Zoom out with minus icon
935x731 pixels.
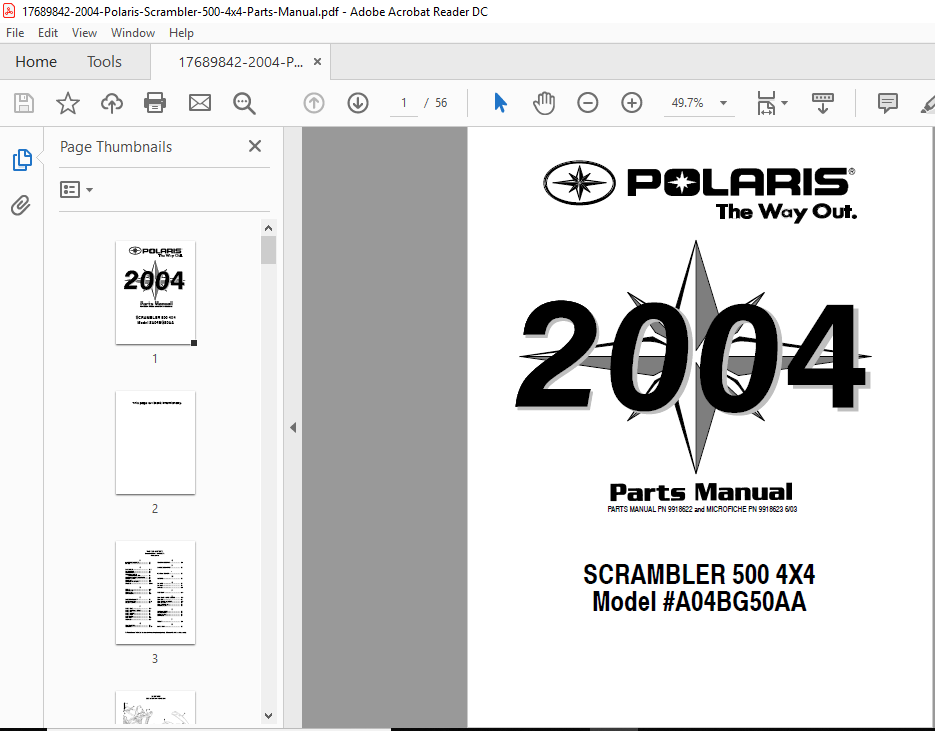[x=587, y=103]
